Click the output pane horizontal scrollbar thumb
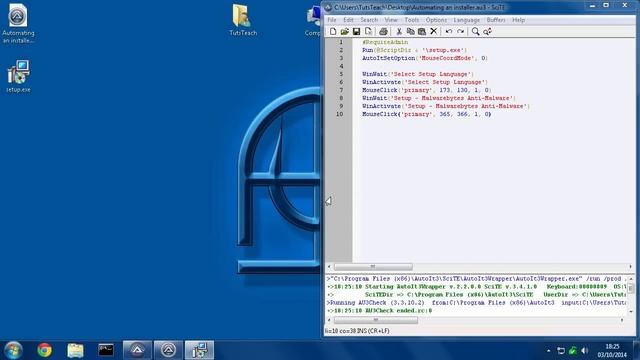The image size is (640, 360). click(x=376, y=320)
